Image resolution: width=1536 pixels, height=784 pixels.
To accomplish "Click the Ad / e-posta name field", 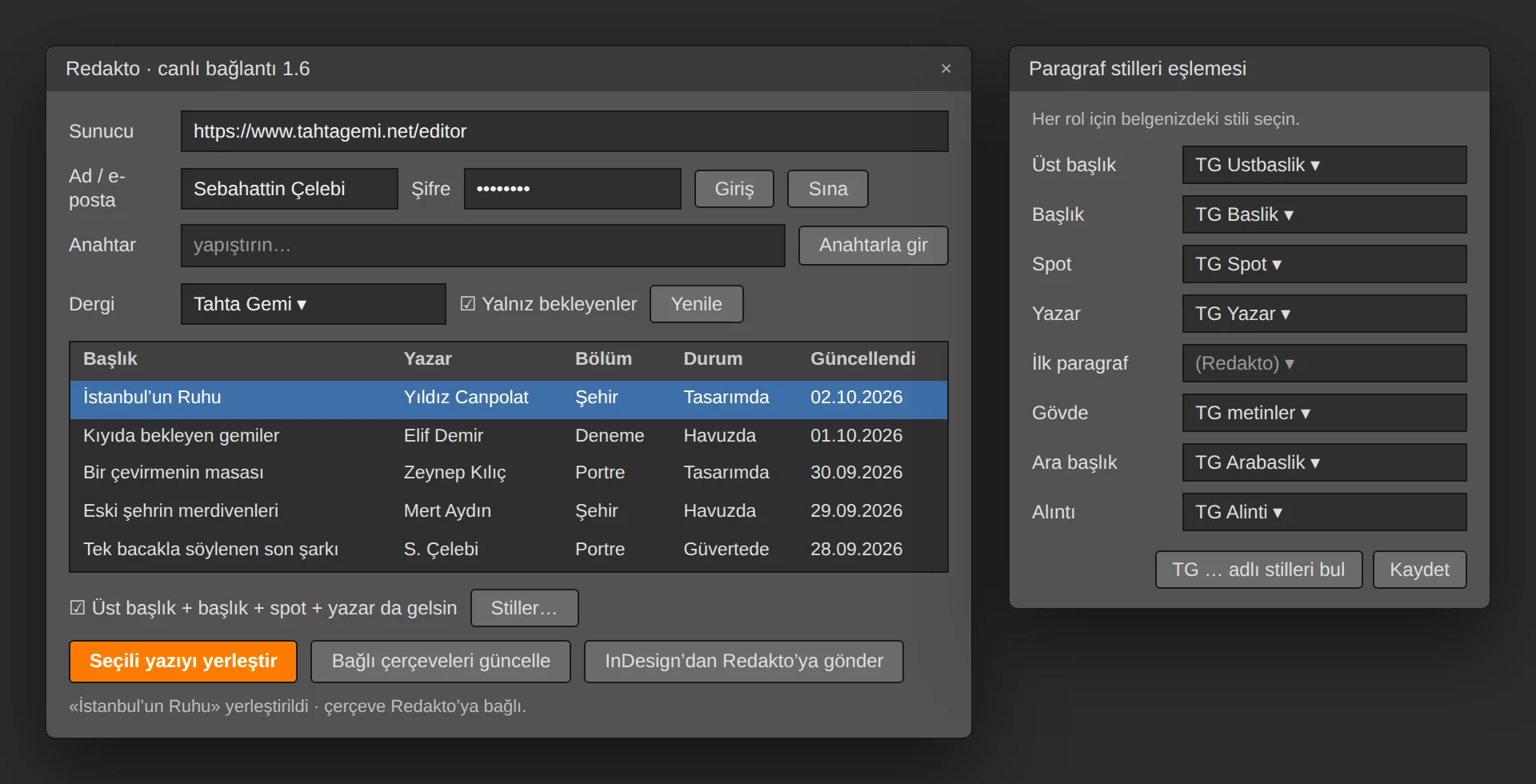I will coord(290,189).
